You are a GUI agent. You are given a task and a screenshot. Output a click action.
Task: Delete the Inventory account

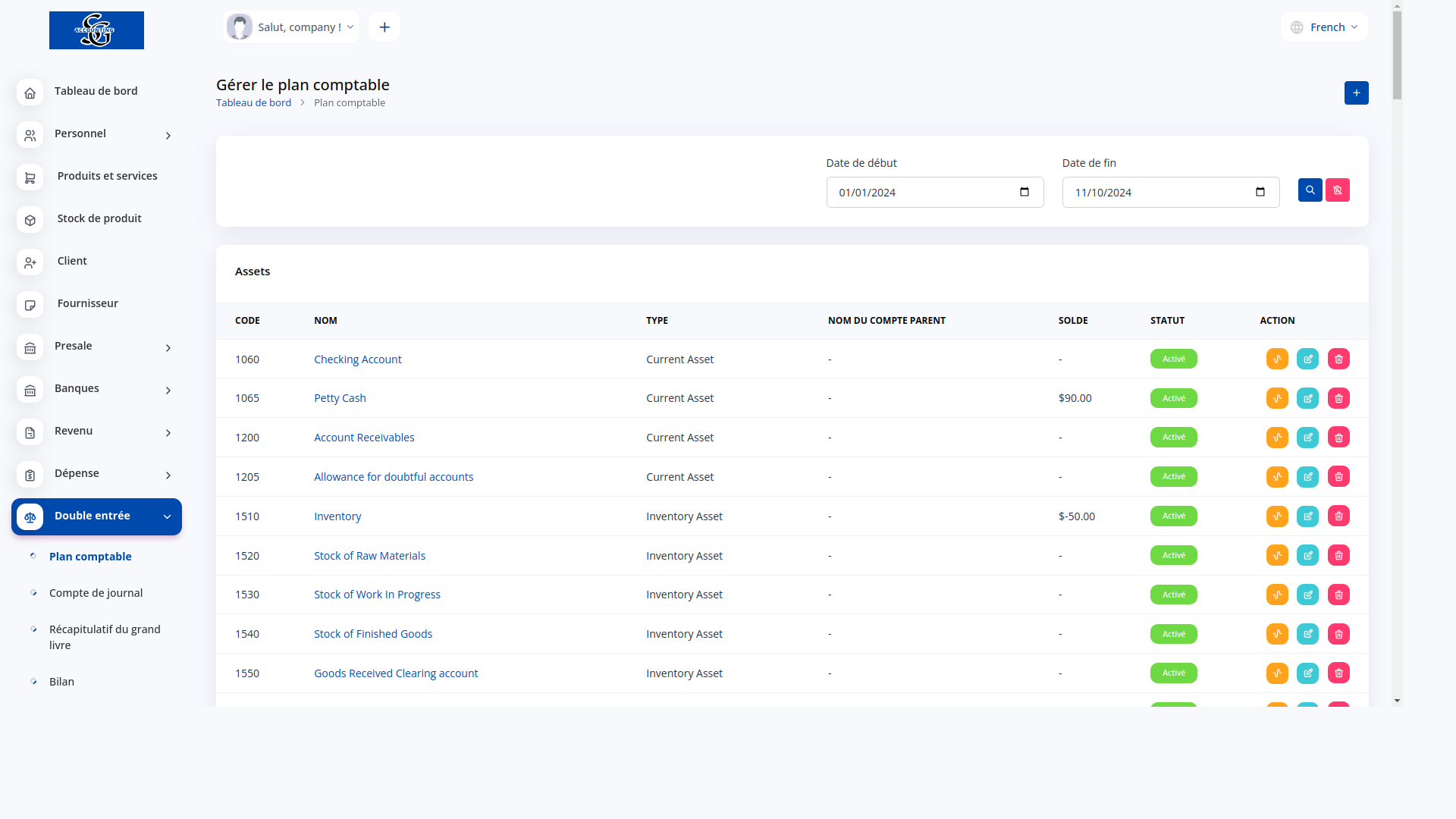tap(1338, 516)
